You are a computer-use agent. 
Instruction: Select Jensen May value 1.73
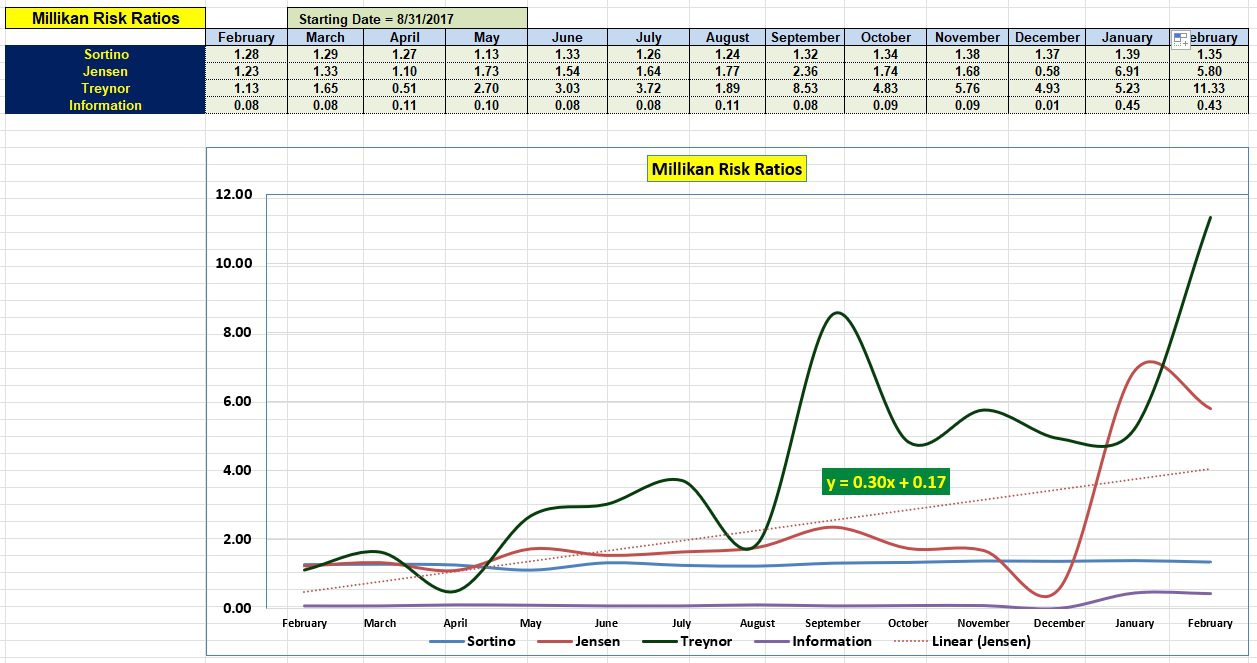[x=487, y=71]
